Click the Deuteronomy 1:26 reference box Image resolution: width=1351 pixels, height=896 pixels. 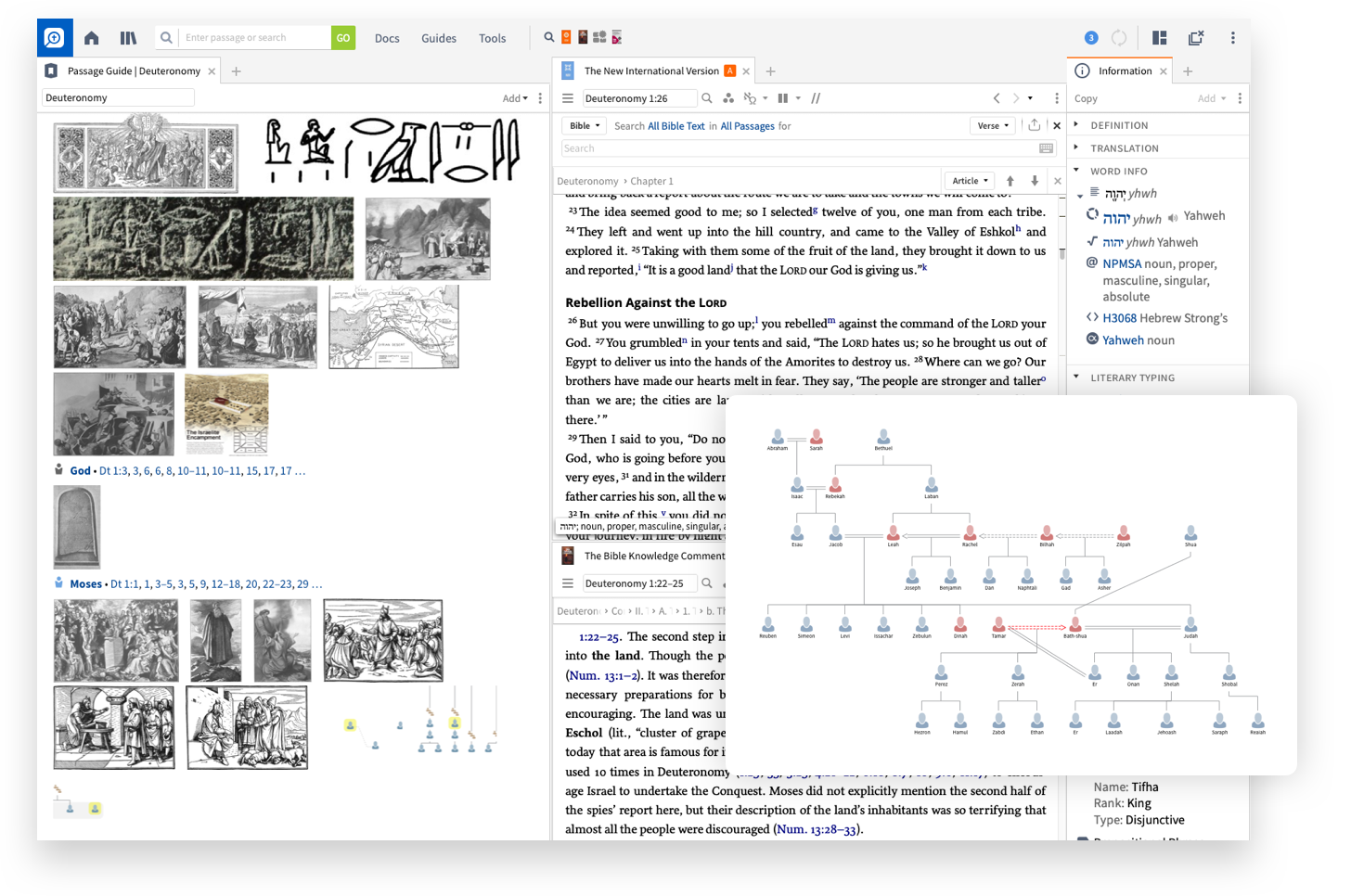(x=638, y=98)
